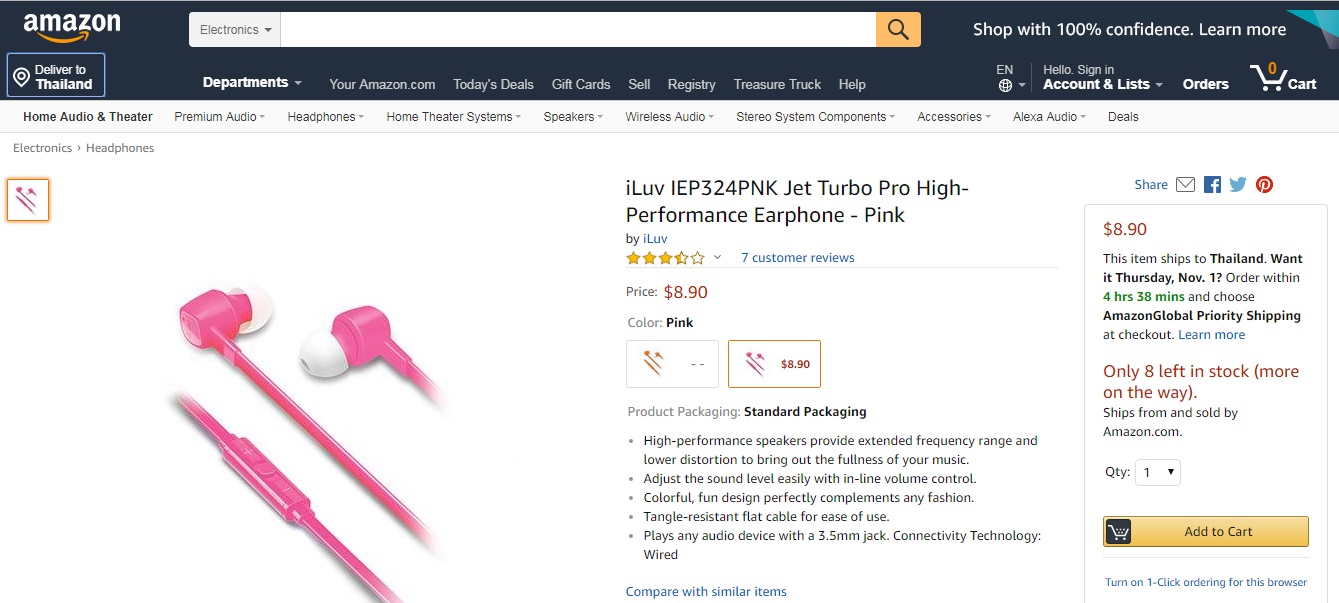This screenshot has height=603, width=1339.
Task: Click the Add to Cart button
Action: click(x=1205, y=531)
